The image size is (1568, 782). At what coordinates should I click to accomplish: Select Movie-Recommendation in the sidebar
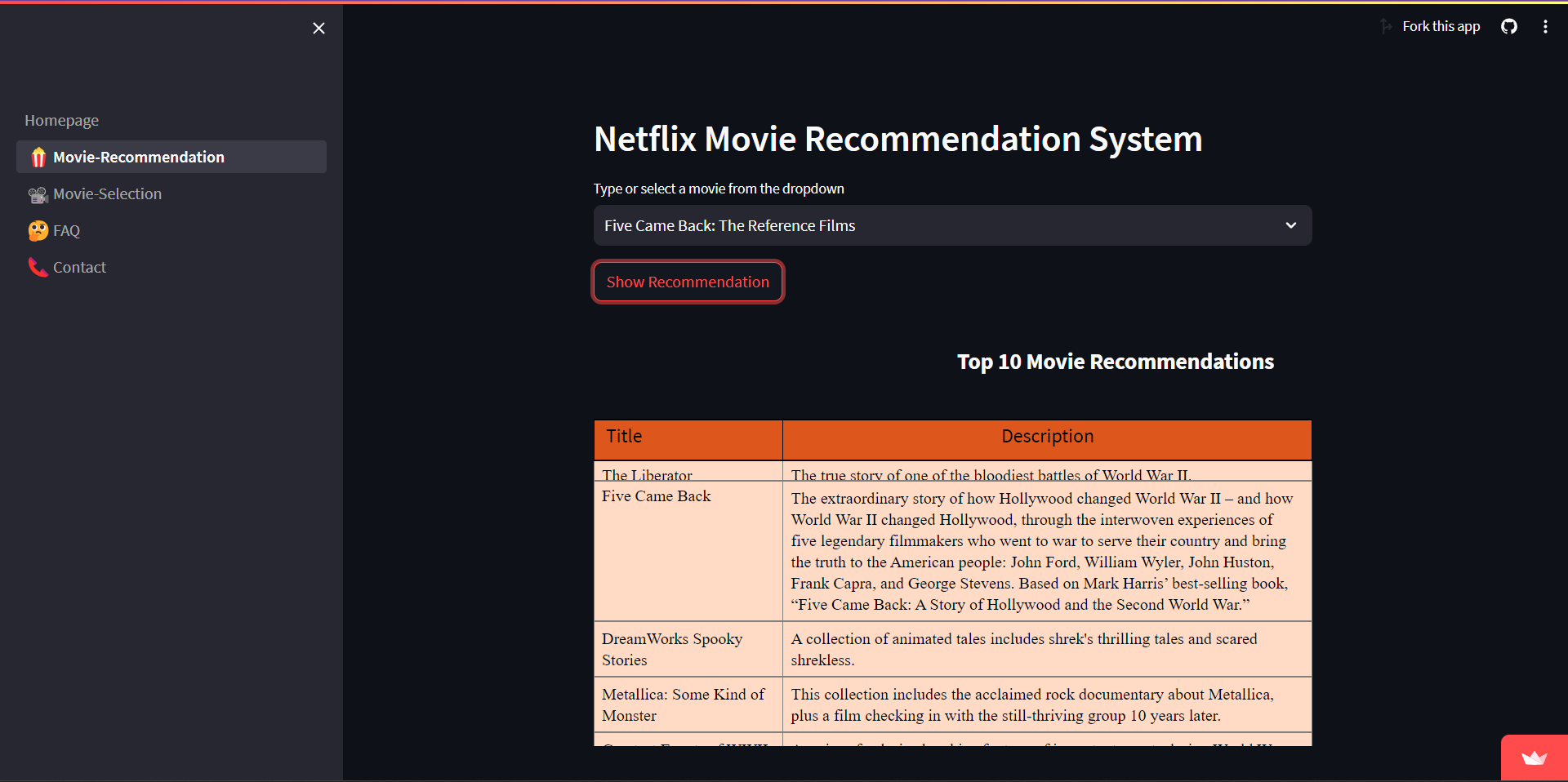[171, 157]
